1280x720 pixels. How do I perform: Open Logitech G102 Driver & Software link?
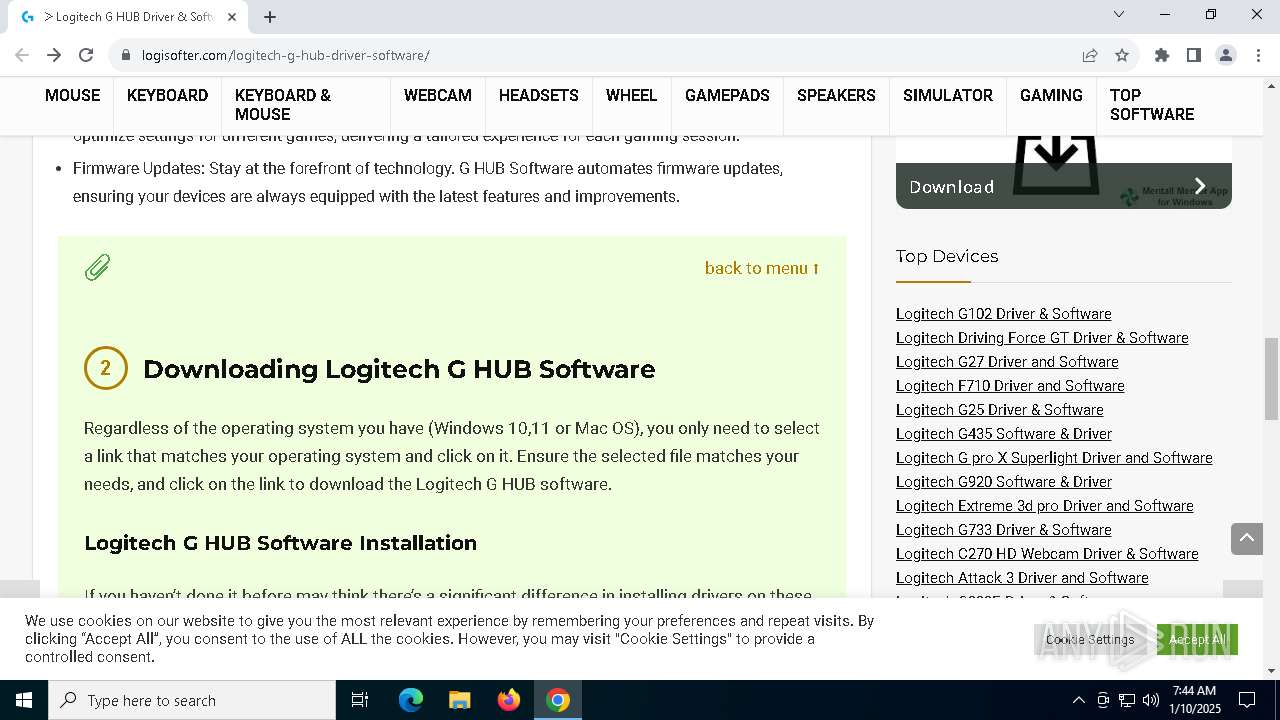click(x=1003, y=314)
